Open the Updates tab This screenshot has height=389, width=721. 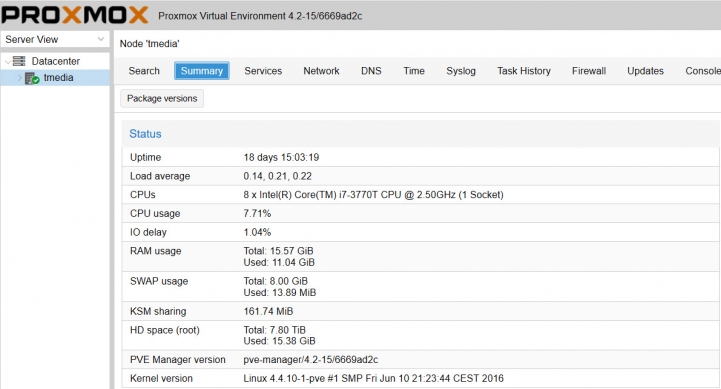(645, 71)
